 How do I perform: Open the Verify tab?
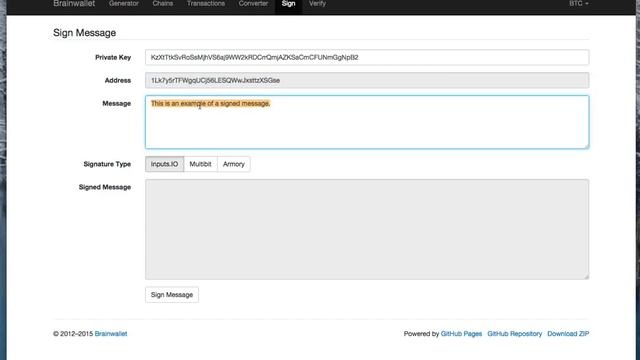coord(317,4)
